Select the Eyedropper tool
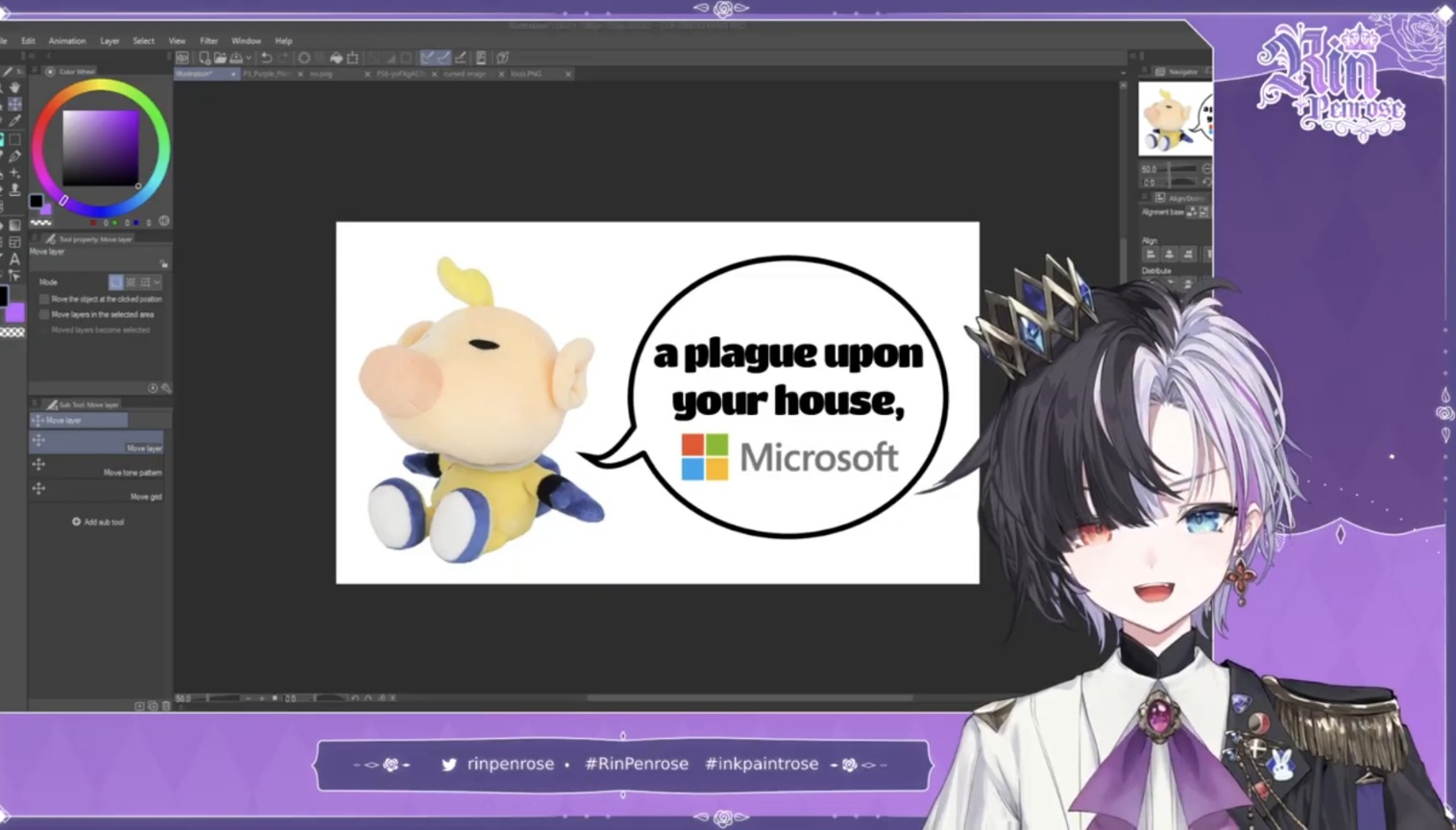This screenshot has width=1456, height=830. [14, 120]
